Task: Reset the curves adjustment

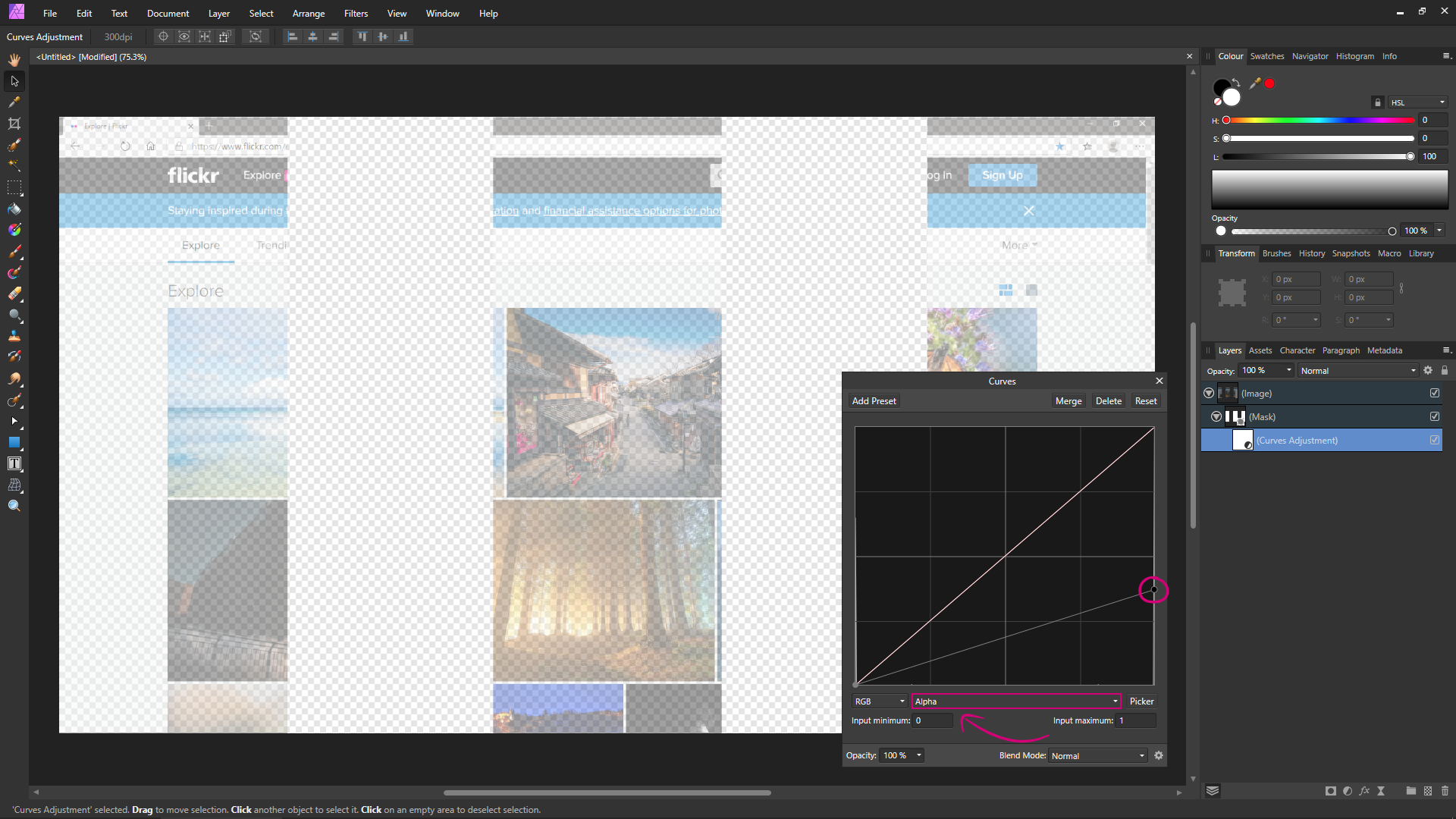Action: click(x=1145, y=400)
